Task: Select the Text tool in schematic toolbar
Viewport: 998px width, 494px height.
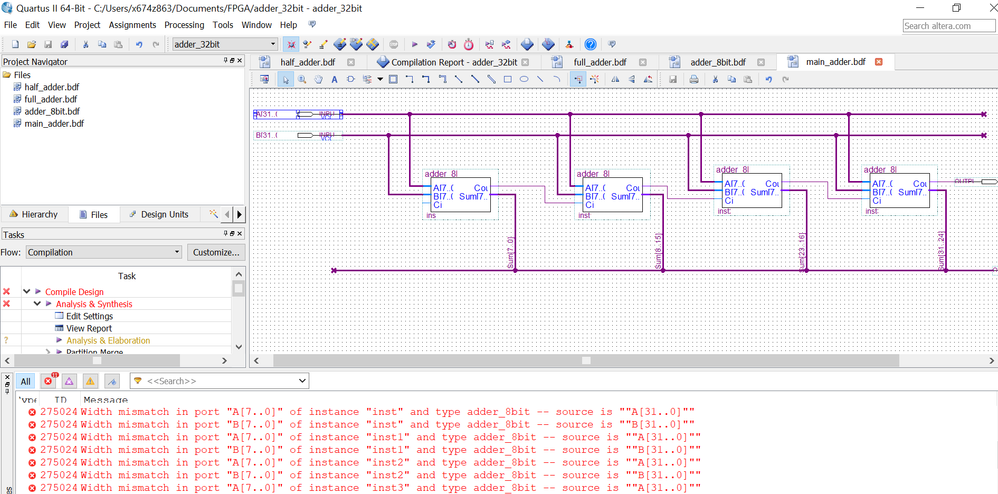Action: click(334, 80)
